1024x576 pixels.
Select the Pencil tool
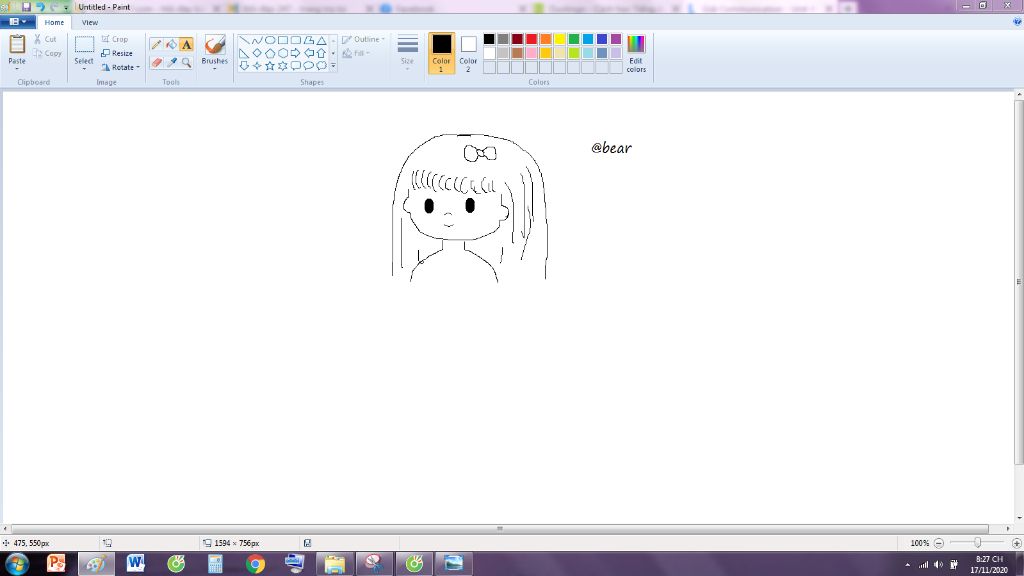pos(156,45)
